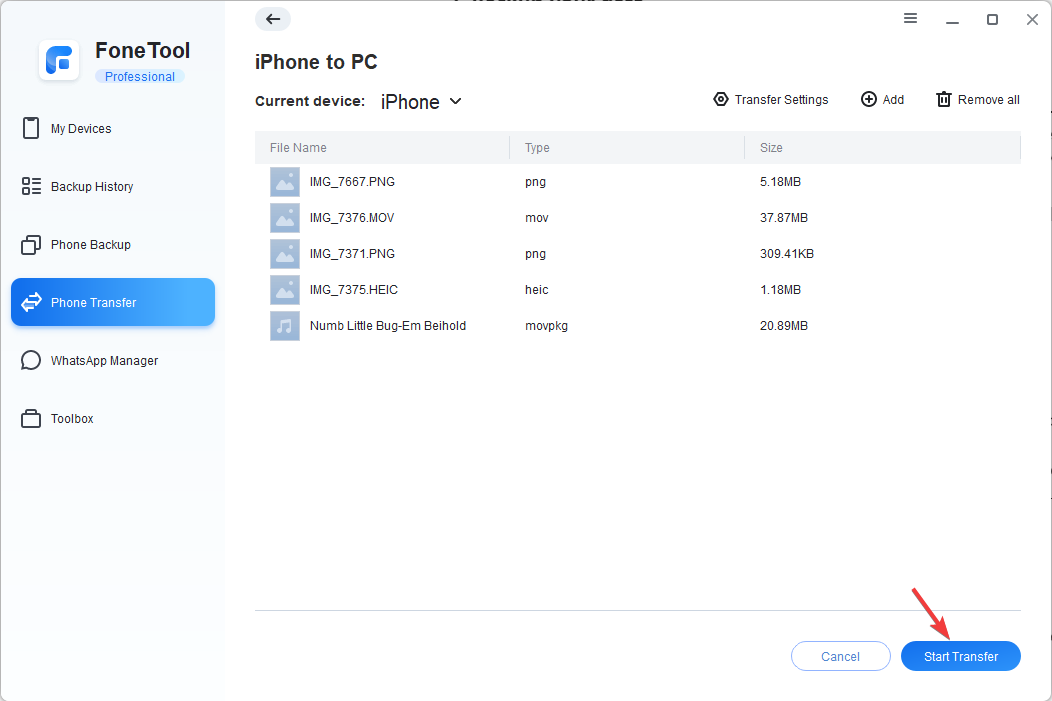Click the Backup History list icon
Screen dimensions: 1052x701
tap(31, 186)
